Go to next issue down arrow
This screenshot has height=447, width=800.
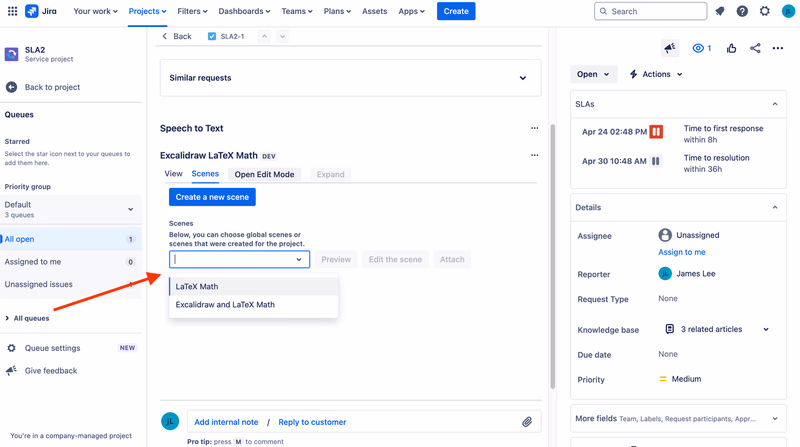[x=282, y=36]
